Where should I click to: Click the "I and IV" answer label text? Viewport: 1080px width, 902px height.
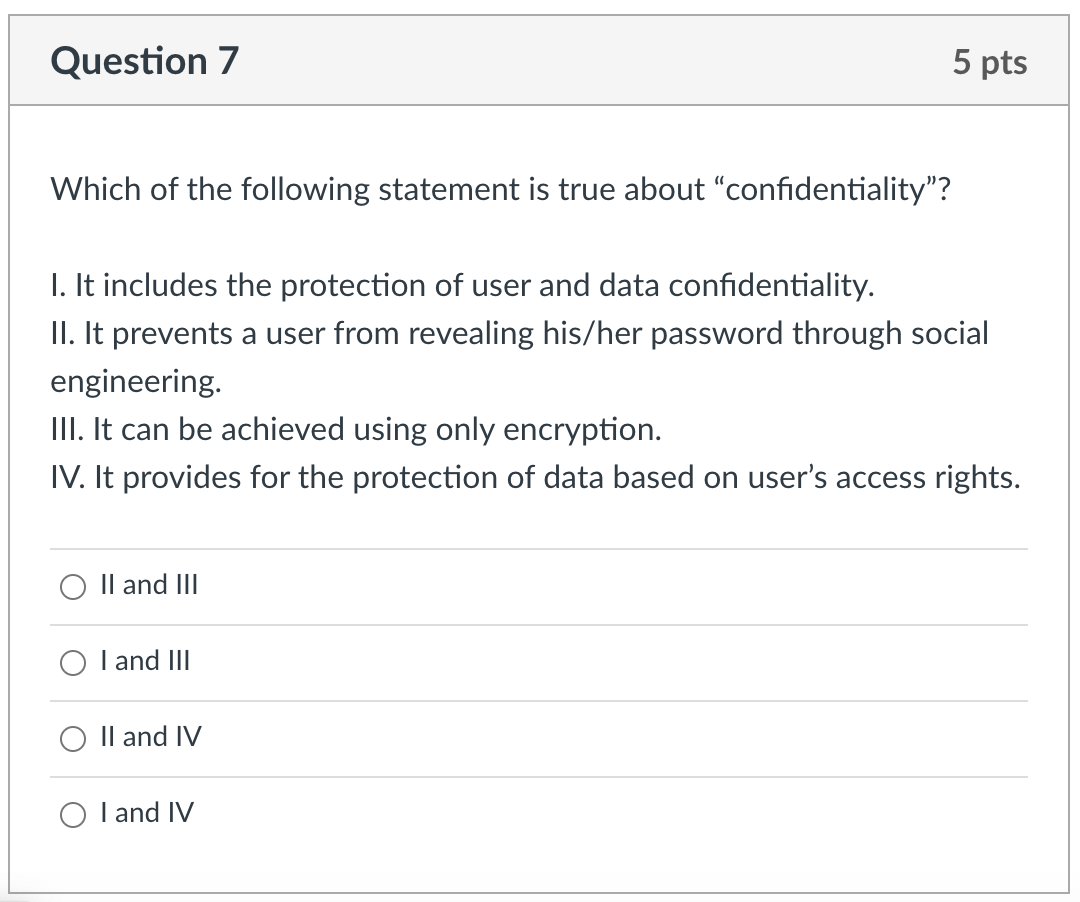tap(147, 813)
